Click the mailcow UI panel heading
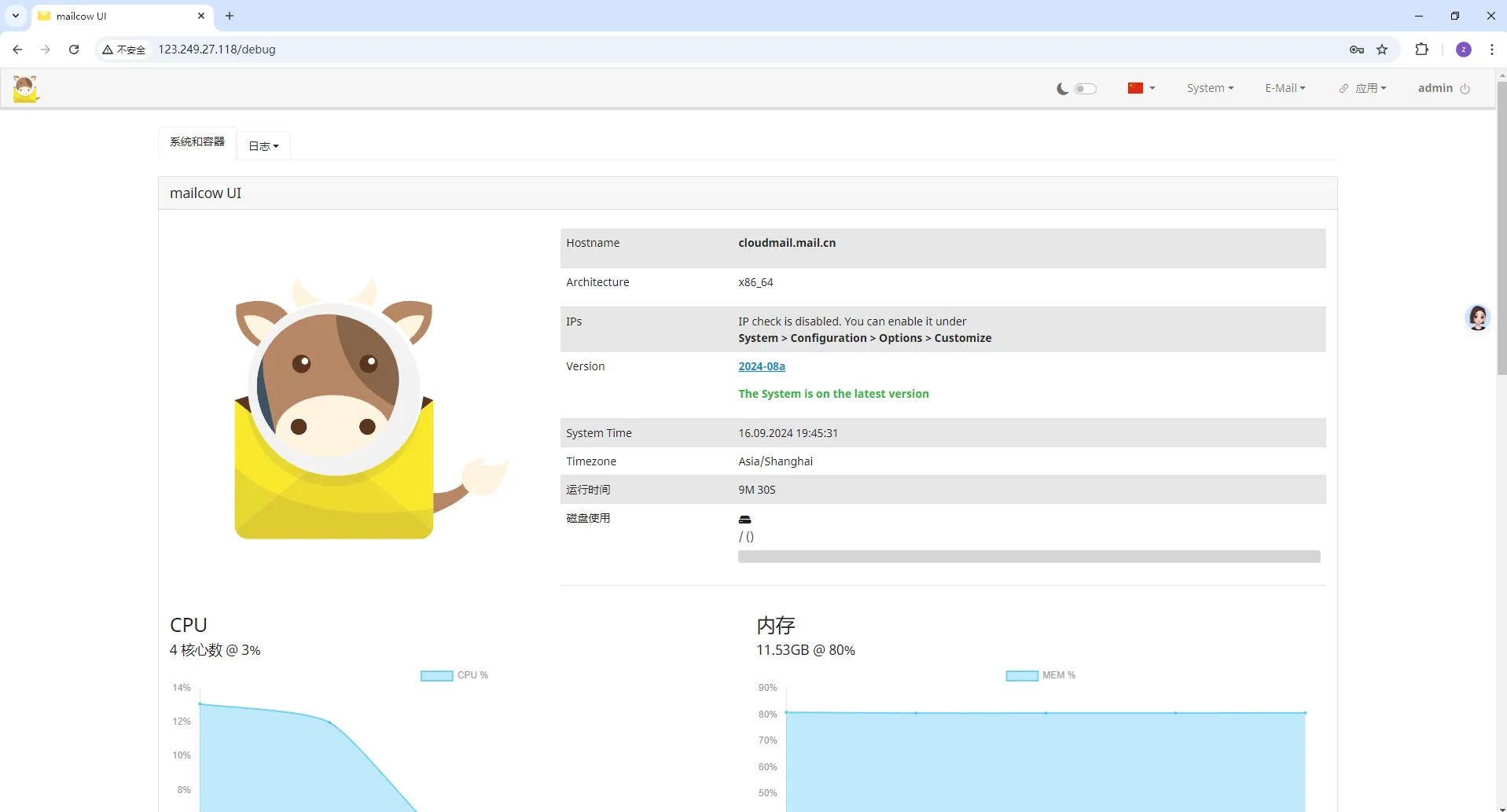Image resolution: width=1507 pixels, height=812 pixels. point(206,193)
